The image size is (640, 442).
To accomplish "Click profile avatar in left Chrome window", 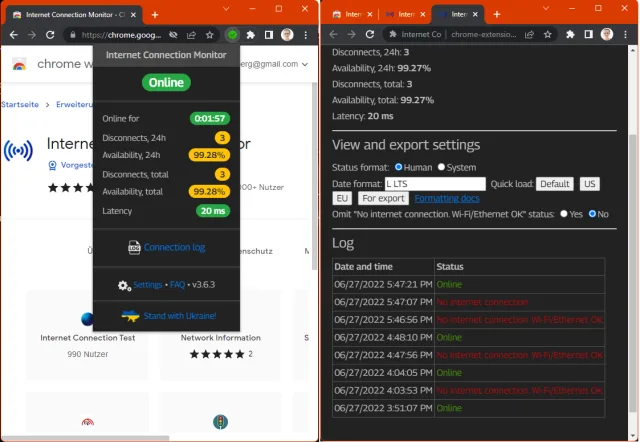I will pos(287,35).
